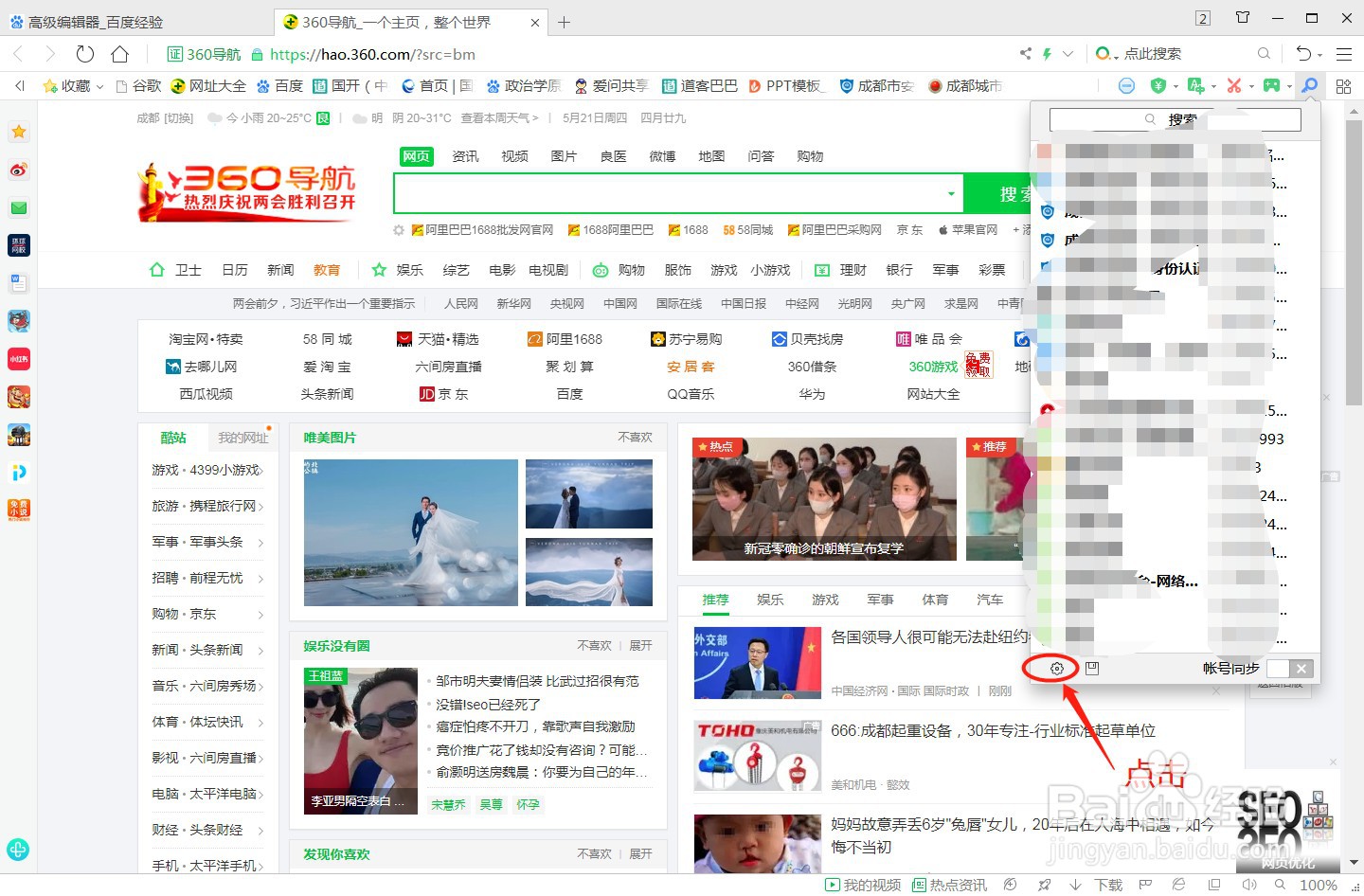The image size is (1364, 896).
Task: Expand the dropdown beside the translate icon
Action: (x=1214, y=85)
